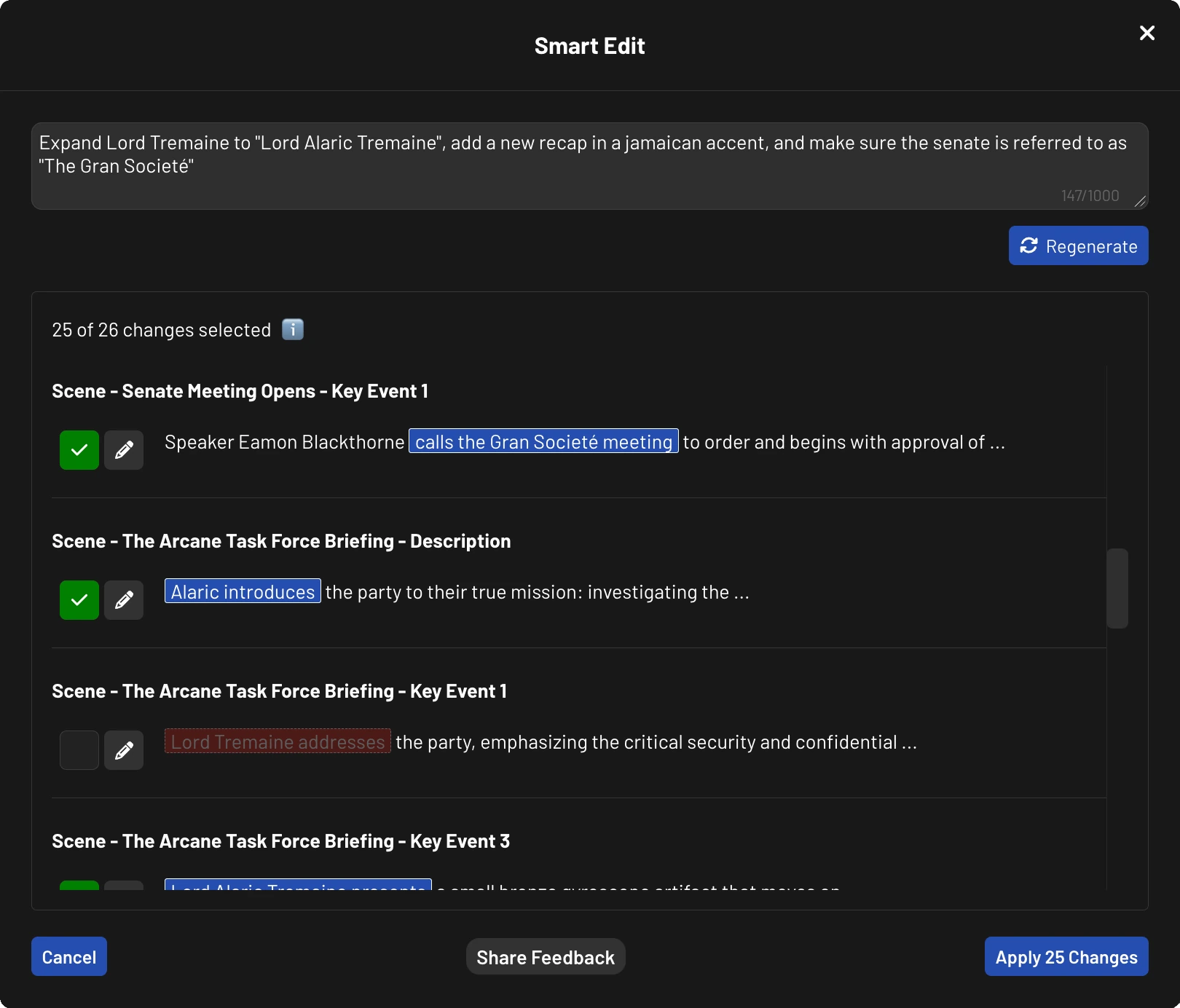
Task: Click highlighted Alaric introduces text
Action: pos(242,591)
